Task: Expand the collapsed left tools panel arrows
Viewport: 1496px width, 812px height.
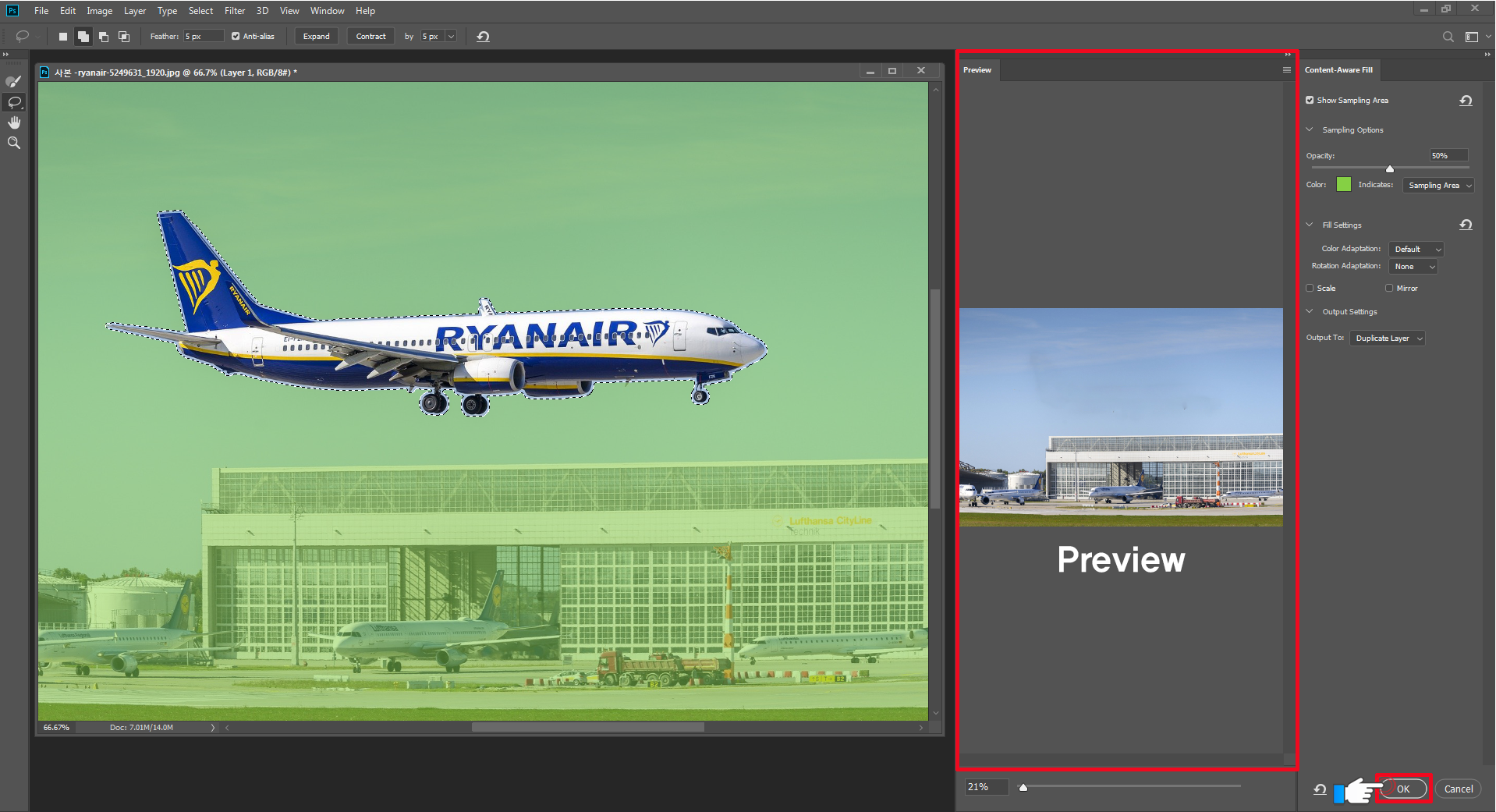Action: [x=5, y=55]
